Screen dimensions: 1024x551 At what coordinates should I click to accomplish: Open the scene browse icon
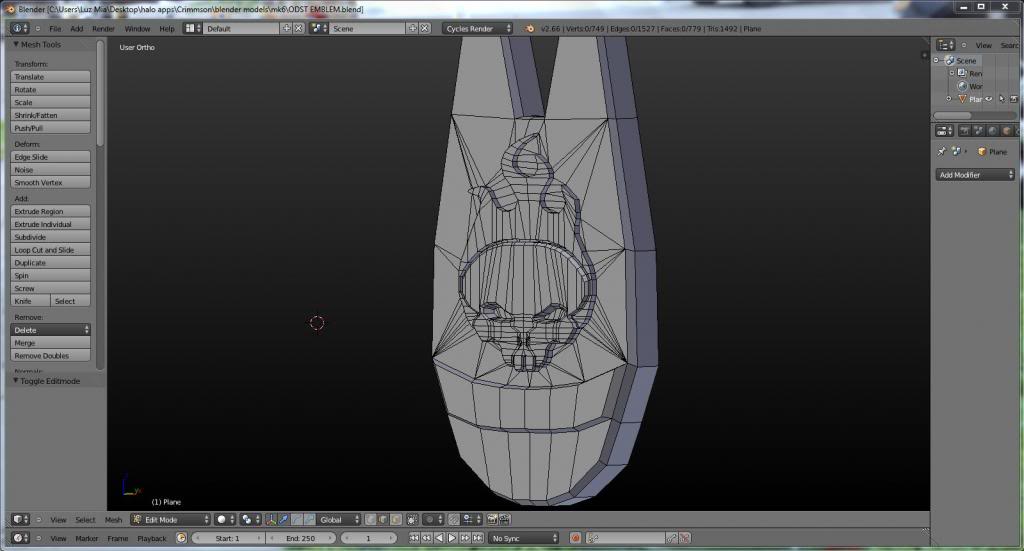click(319, 28)
